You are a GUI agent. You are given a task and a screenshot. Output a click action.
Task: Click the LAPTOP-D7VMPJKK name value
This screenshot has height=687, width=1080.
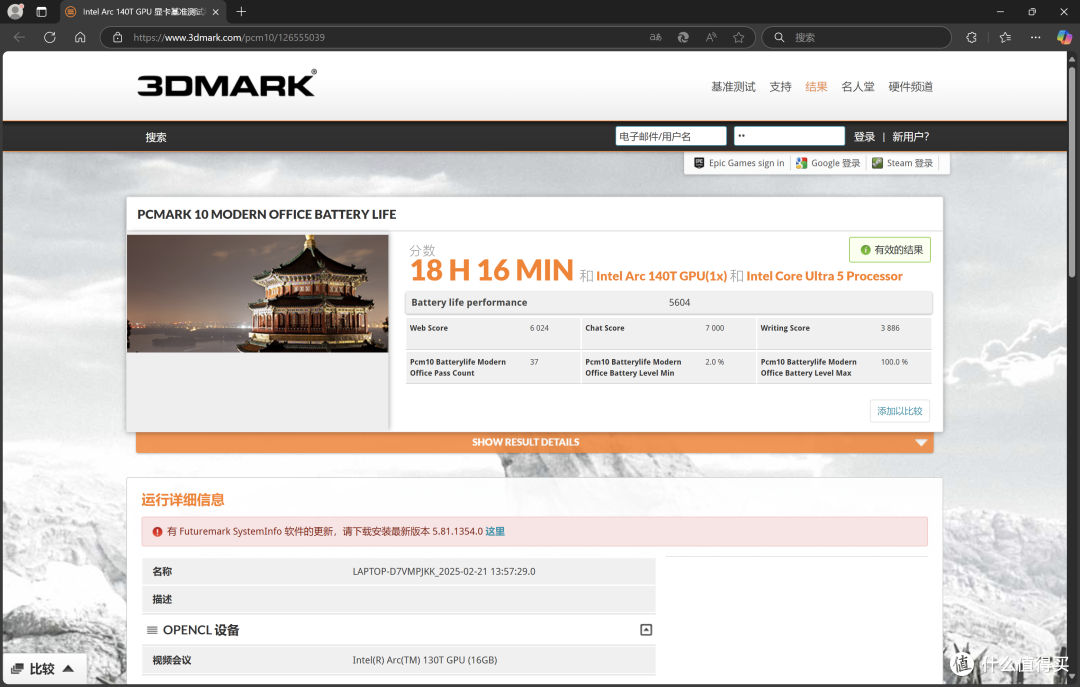coord(444,571)
